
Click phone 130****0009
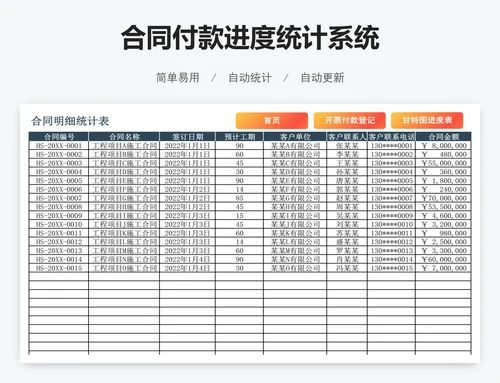click(392, 216)
